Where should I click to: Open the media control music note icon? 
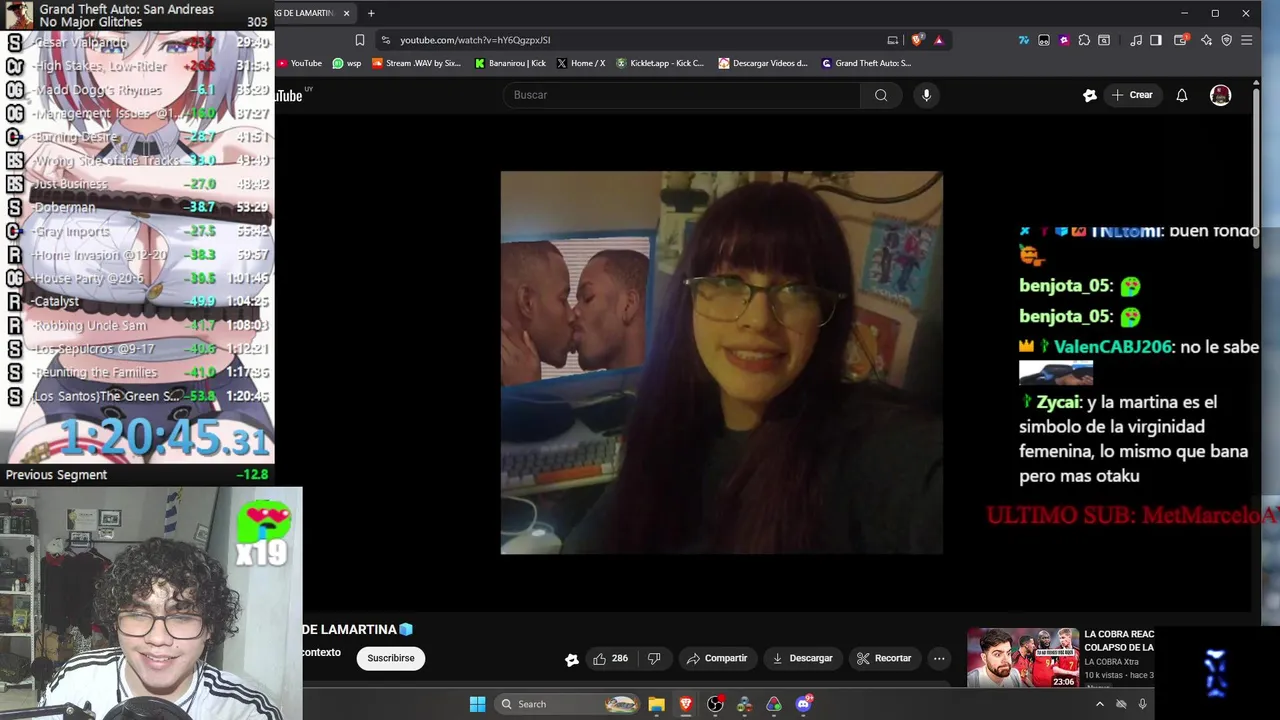point(1136,40)
